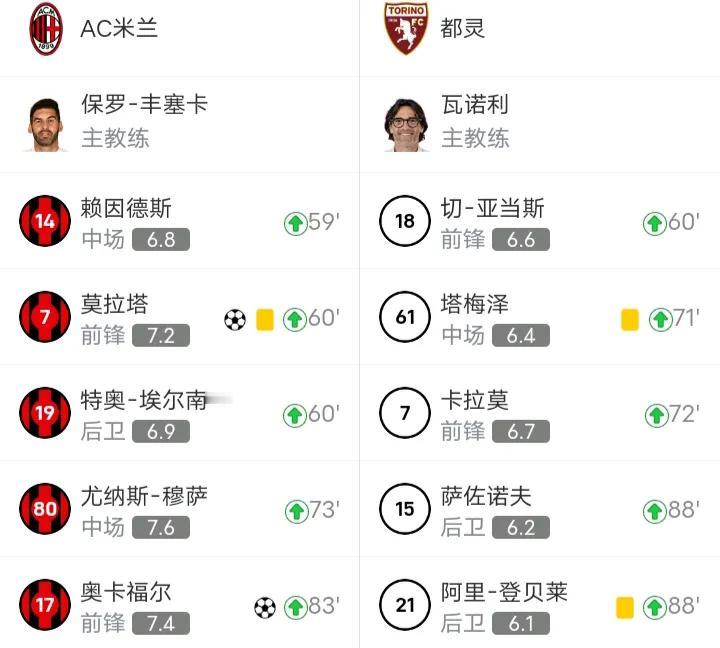Image resolution: width=720 pixels, height=648 pixels.
Task: Open coach 瓦诺利's photo
Action: (406, 124)
